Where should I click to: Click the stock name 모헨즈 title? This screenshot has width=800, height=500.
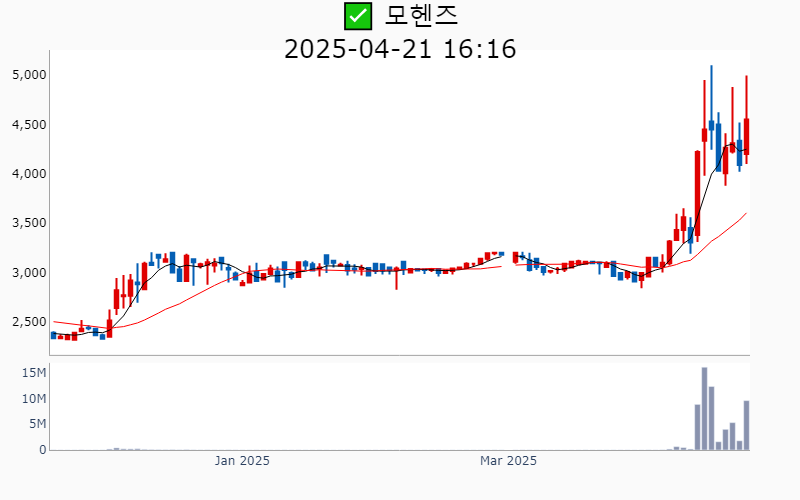(x=421, y=15)
